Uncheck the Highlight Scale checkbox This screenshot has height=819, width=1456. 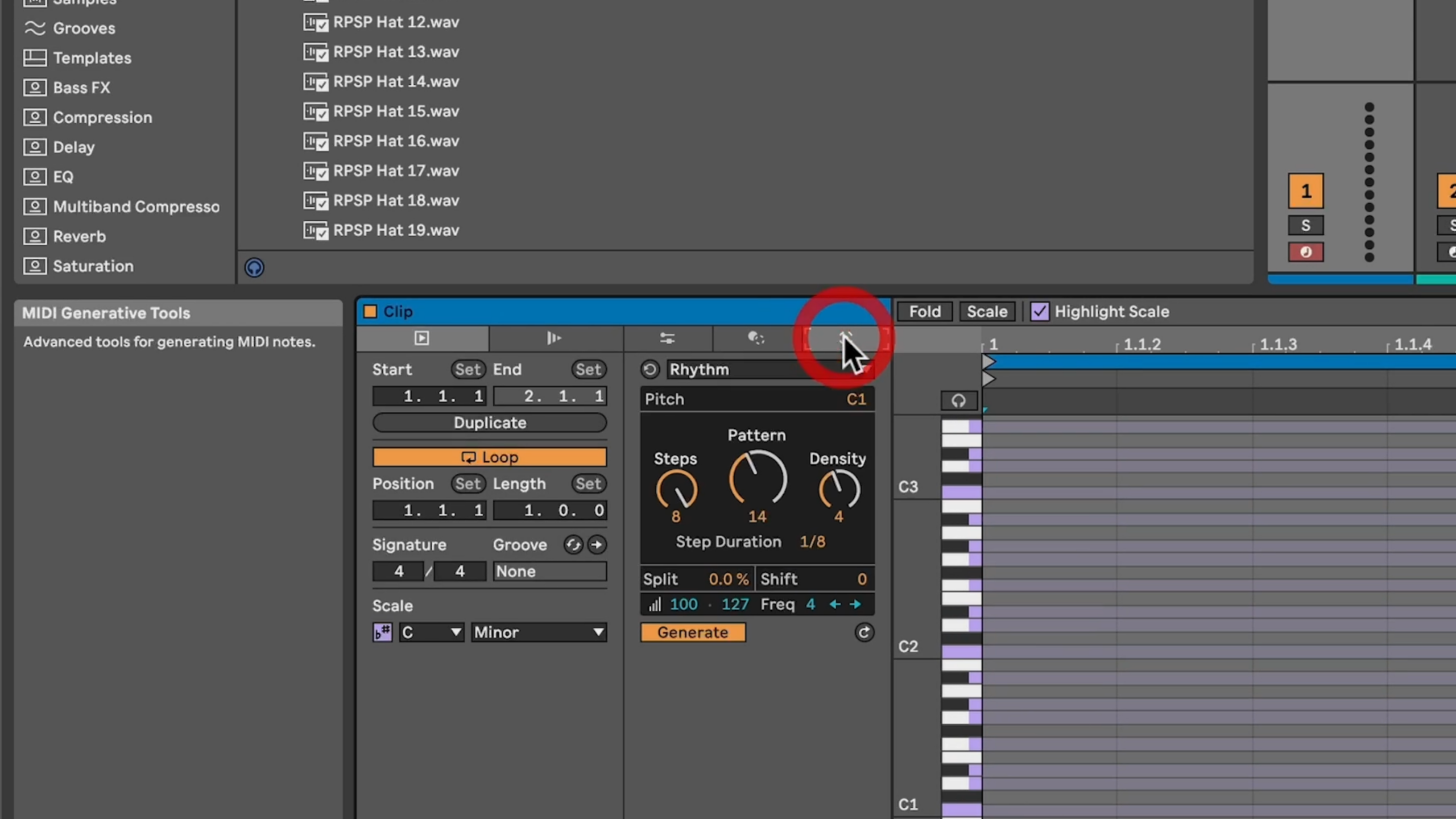tap(1040, 312)
